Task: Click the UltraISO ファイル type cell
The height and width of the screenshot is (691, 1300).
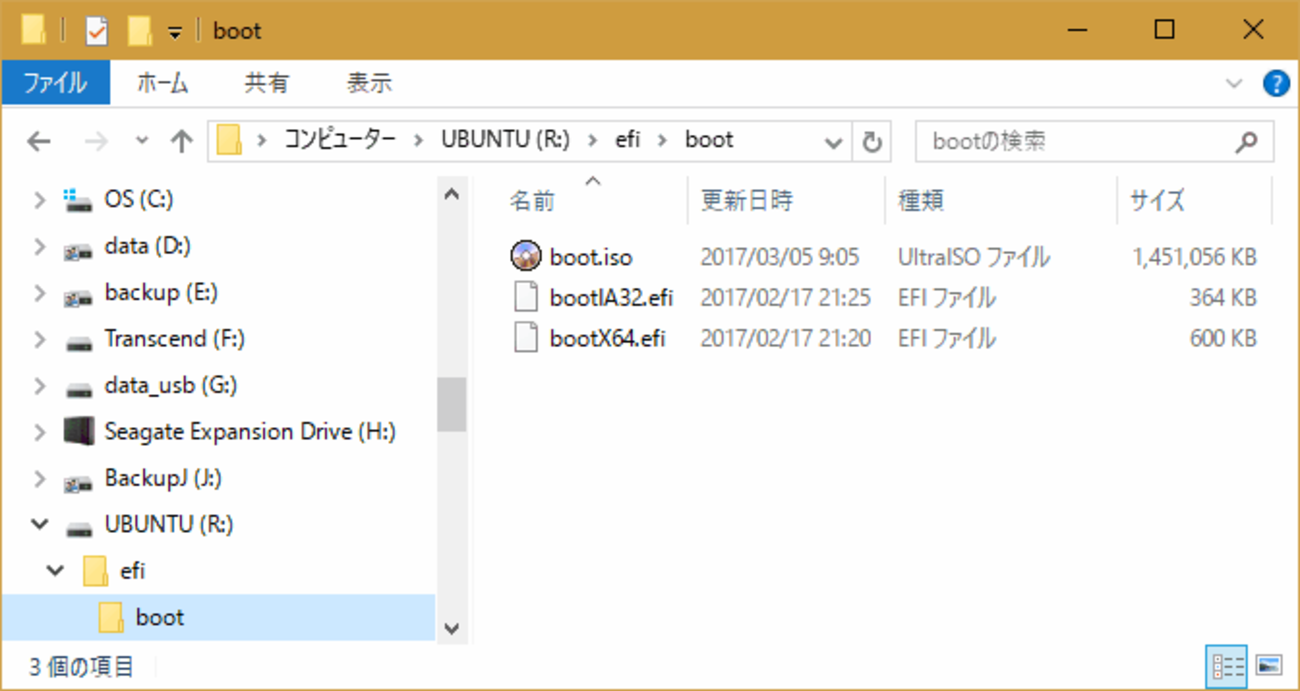Action: [974, 258]
